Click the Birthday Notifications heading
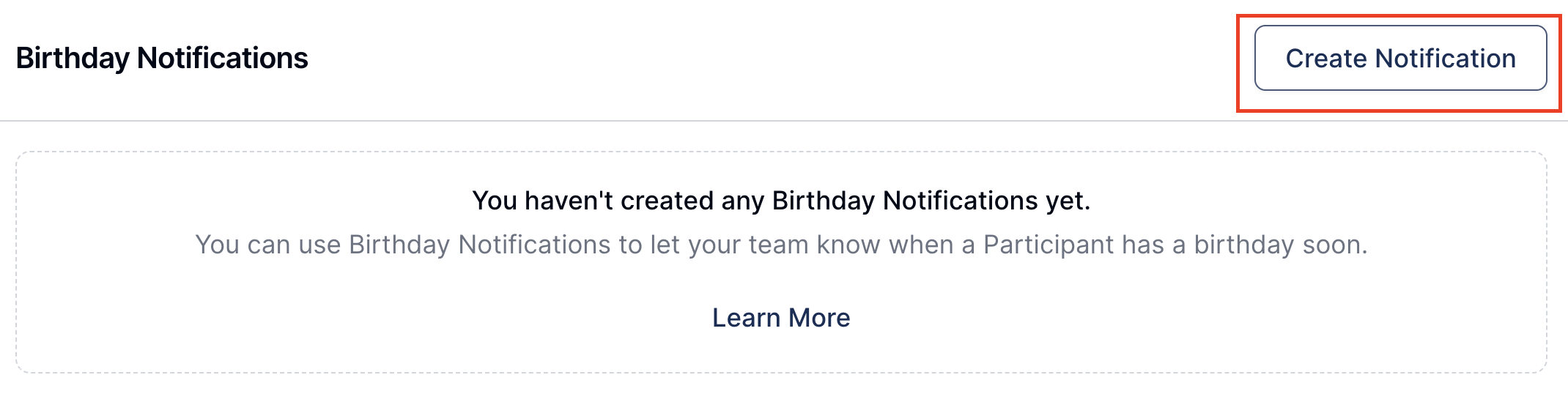1568x394 pixels. pos(162,59)
